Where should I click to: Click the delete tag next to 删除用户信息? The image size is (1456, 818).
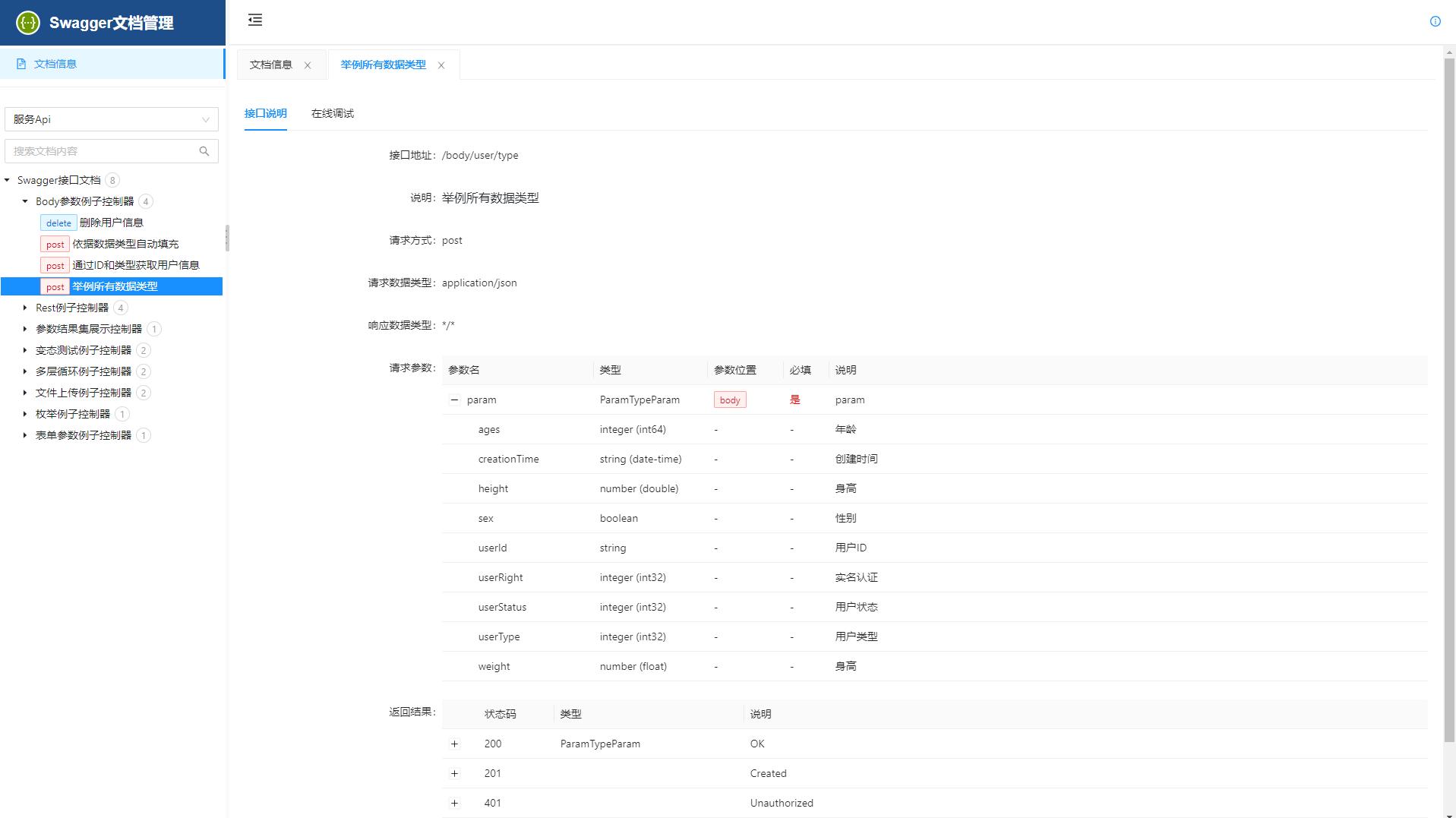tap(58, 223)
